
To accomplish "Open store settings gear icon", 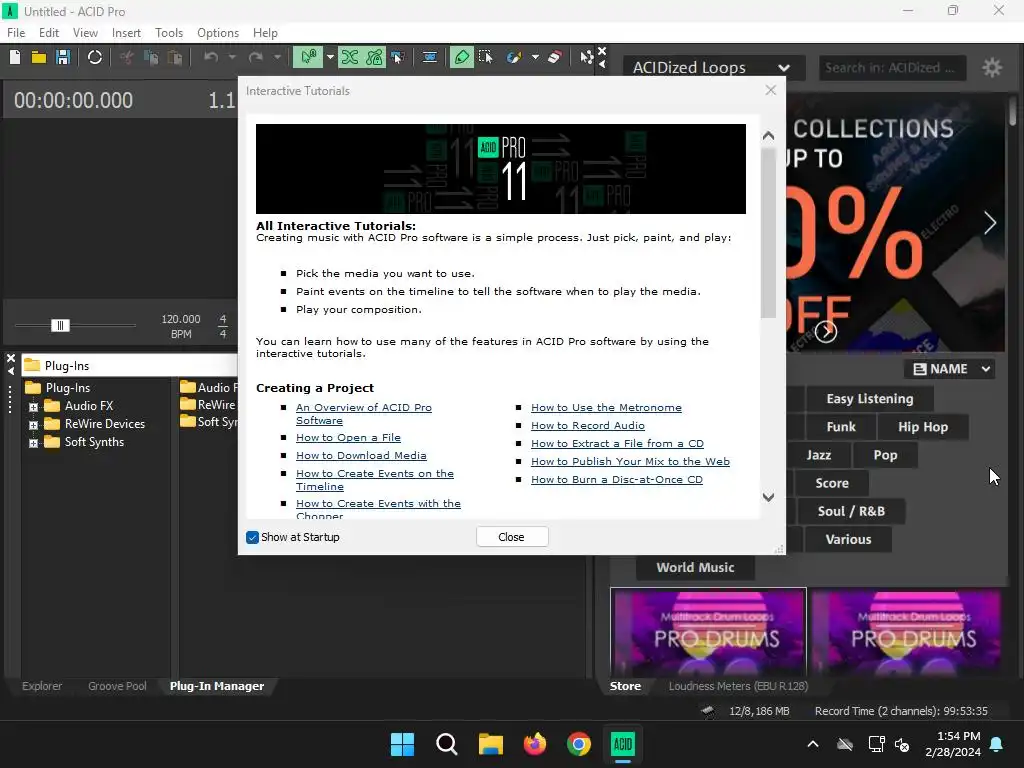I will pos(992,67).
